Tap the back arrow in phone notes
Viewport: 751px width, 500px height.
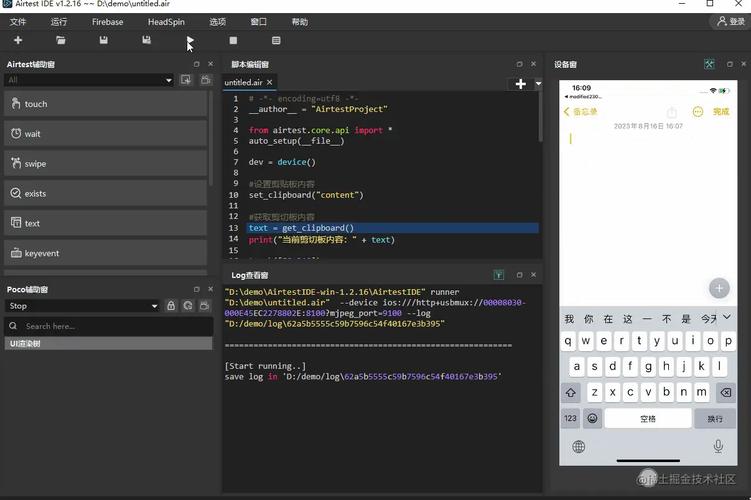567,112
